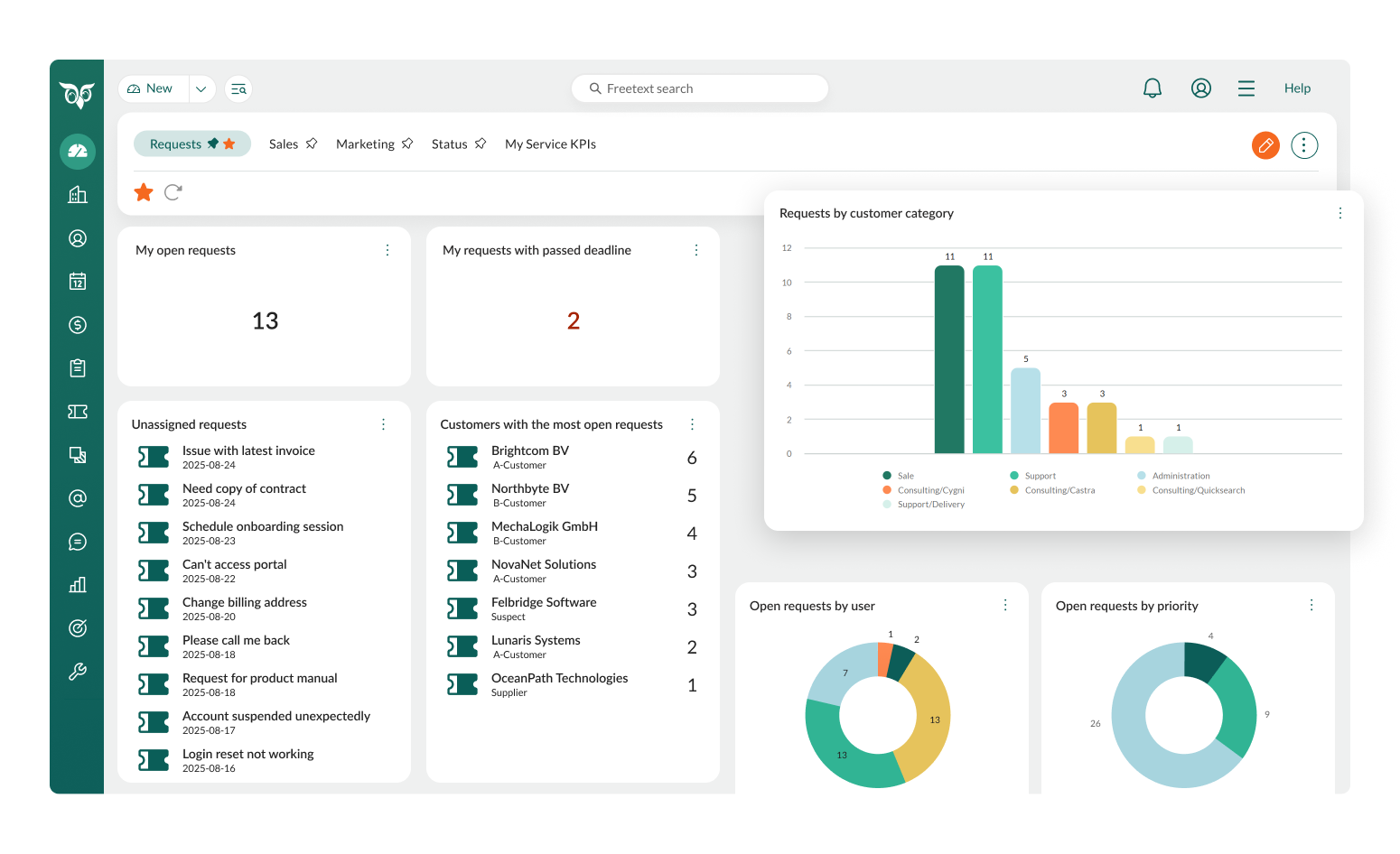Screen dimensions: 1400x854
Task: Open the dollar sign sales icon in sidebar
Action: tap(78, 325)
